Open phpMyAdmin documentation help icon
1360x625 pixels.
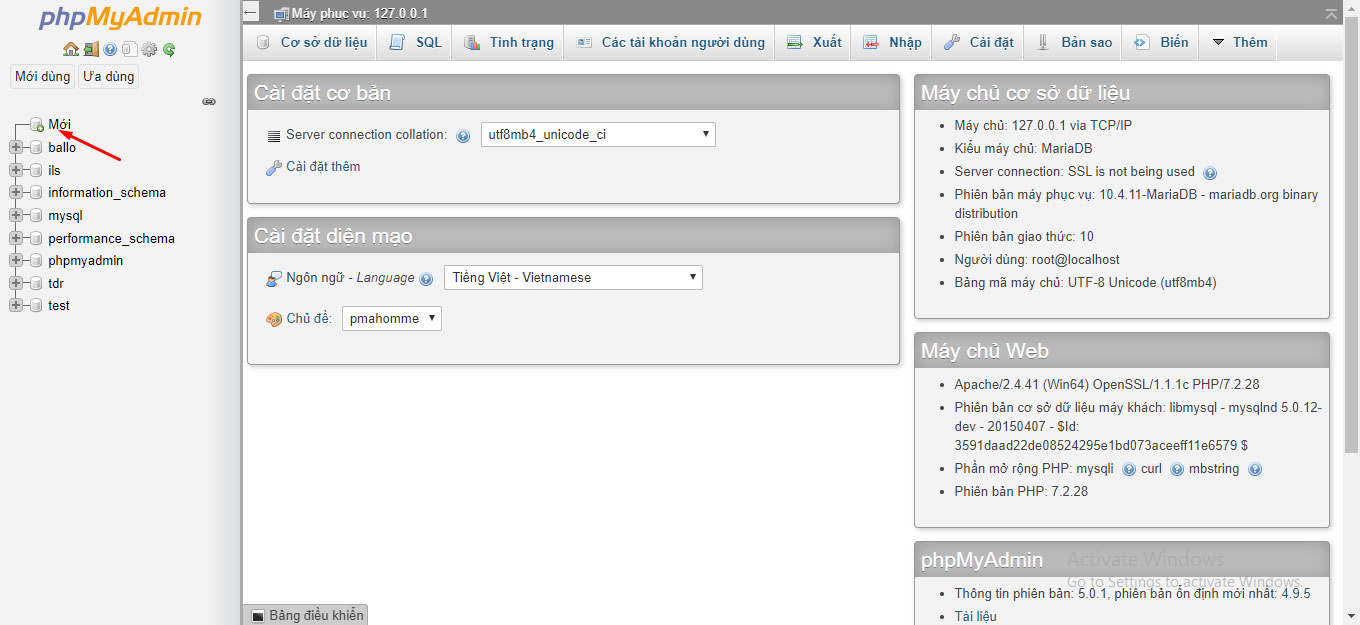110,49
